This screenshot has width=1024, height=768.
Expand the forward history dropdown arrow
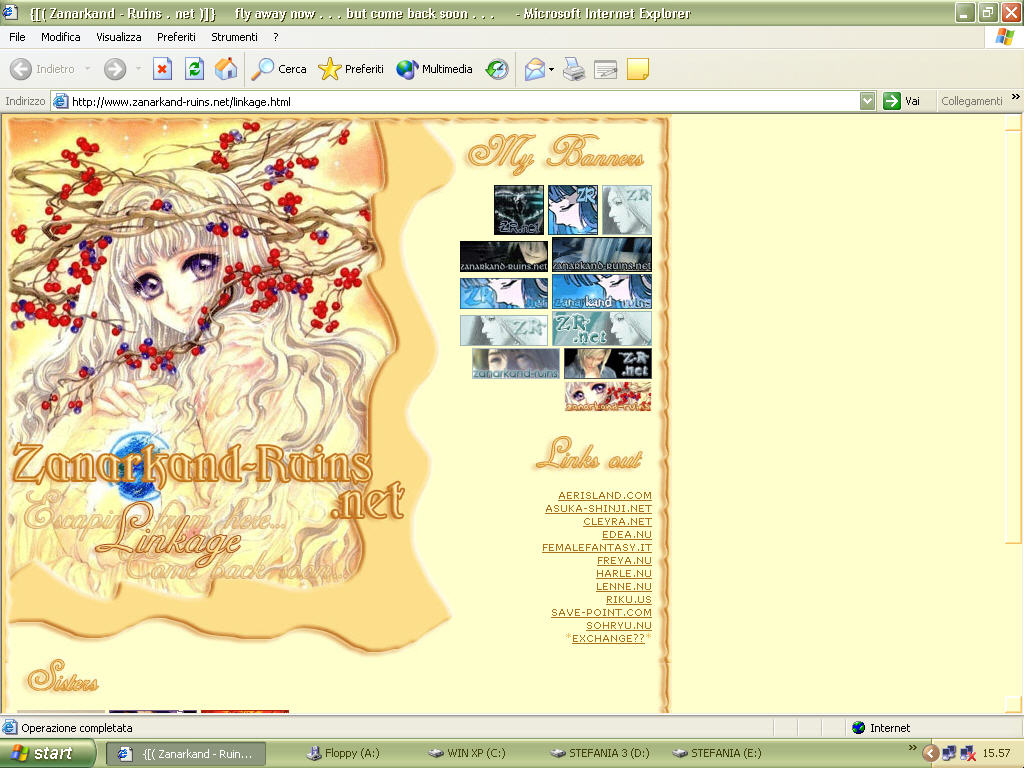(138, 69)
